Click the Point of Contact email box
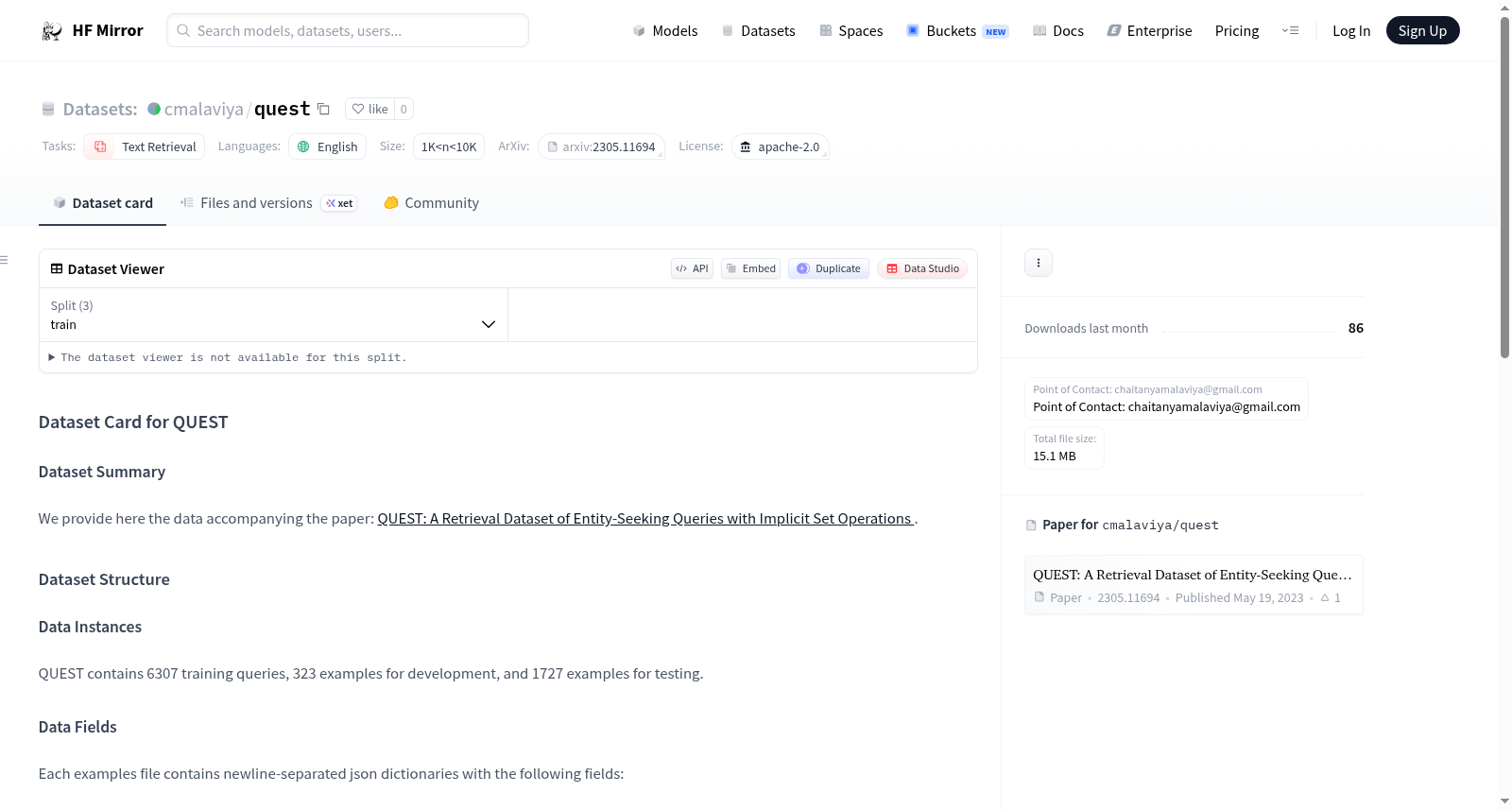The height and width of the screenshot is (810, 1512). pos(1166,398)
